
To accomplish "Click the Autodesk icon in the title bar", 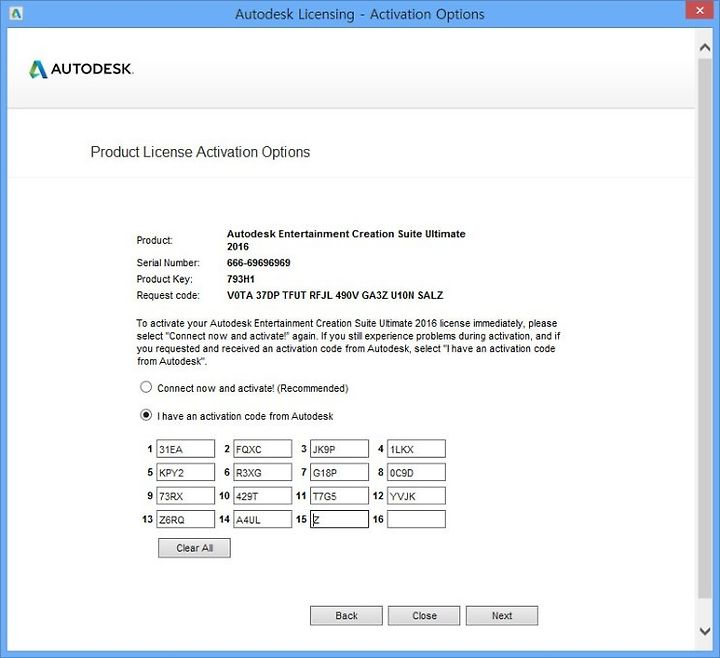I will (15, 13).
